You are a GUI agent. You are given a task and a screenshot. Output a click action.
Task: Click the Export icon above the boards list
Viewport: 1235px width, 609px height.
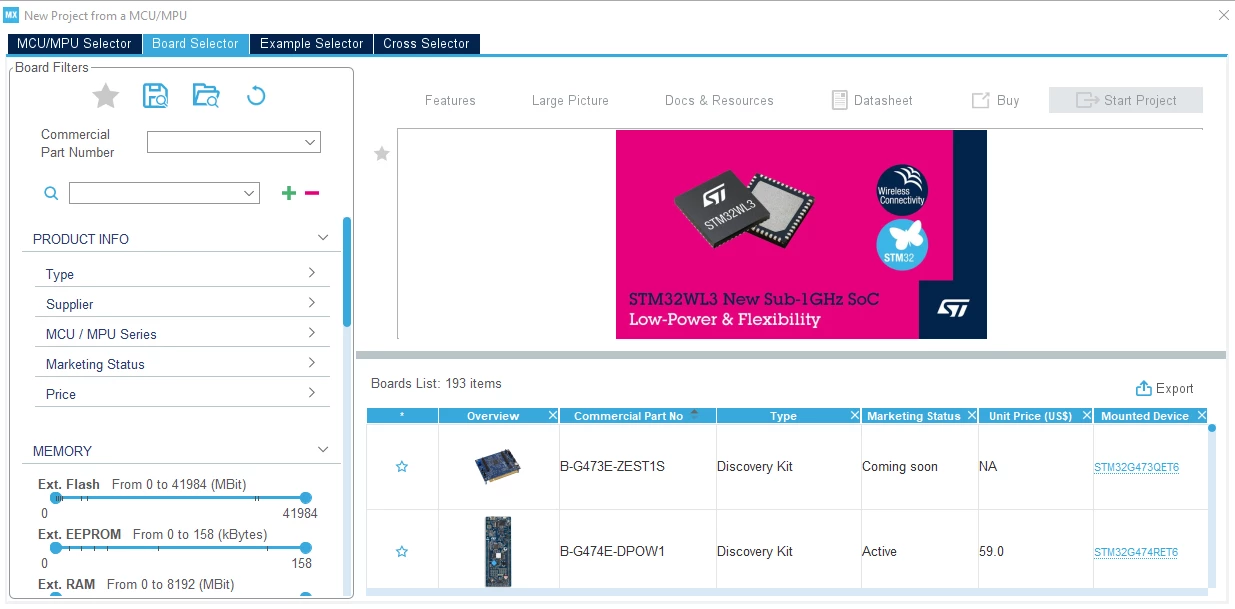coord(1144,389)
